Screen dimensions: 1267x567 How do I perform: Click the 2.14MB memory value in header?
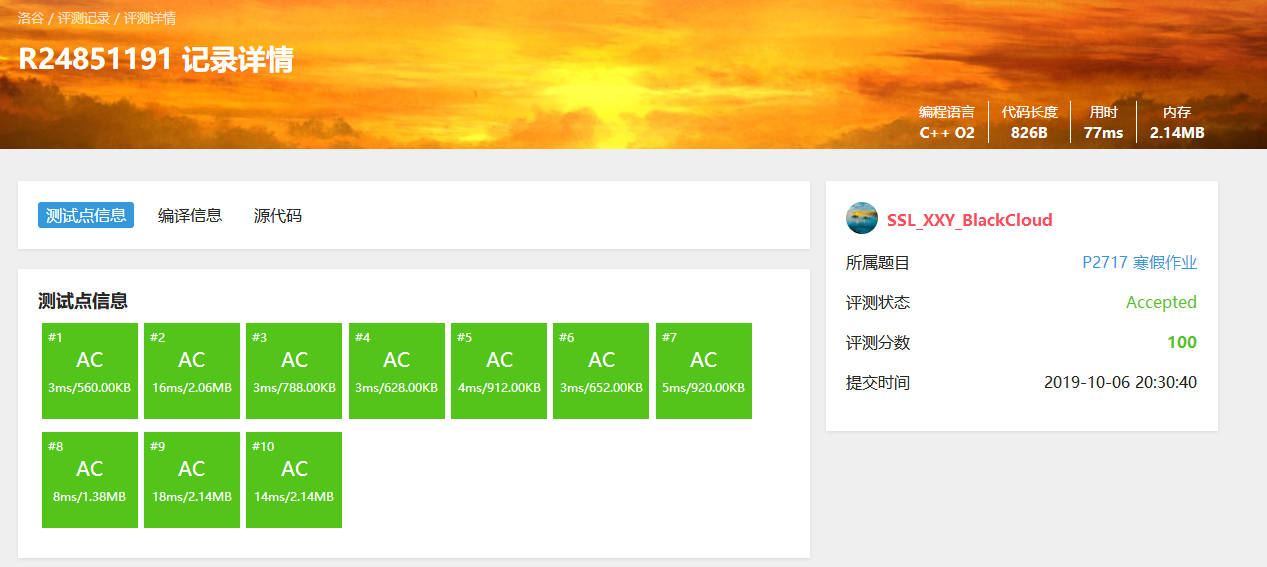[1177, 132]
